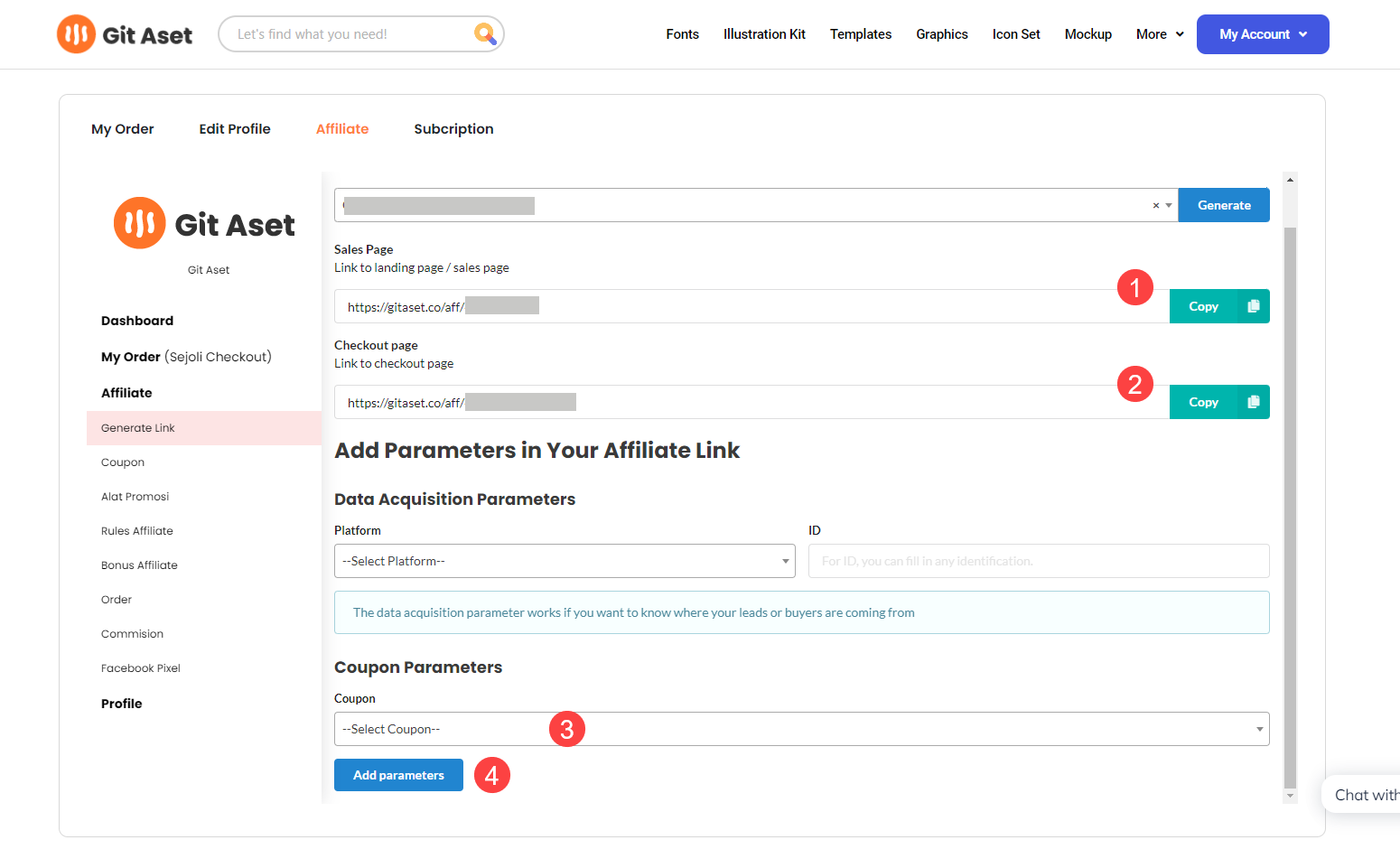Open Mockup in the navigation

(1088, 34)
